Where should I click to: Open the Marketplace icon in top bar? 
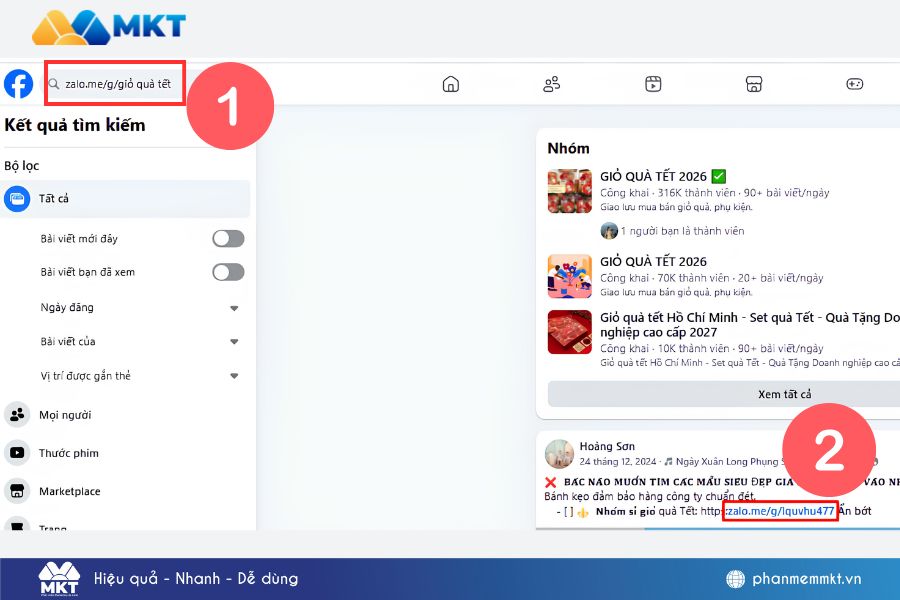coord(754,84)
